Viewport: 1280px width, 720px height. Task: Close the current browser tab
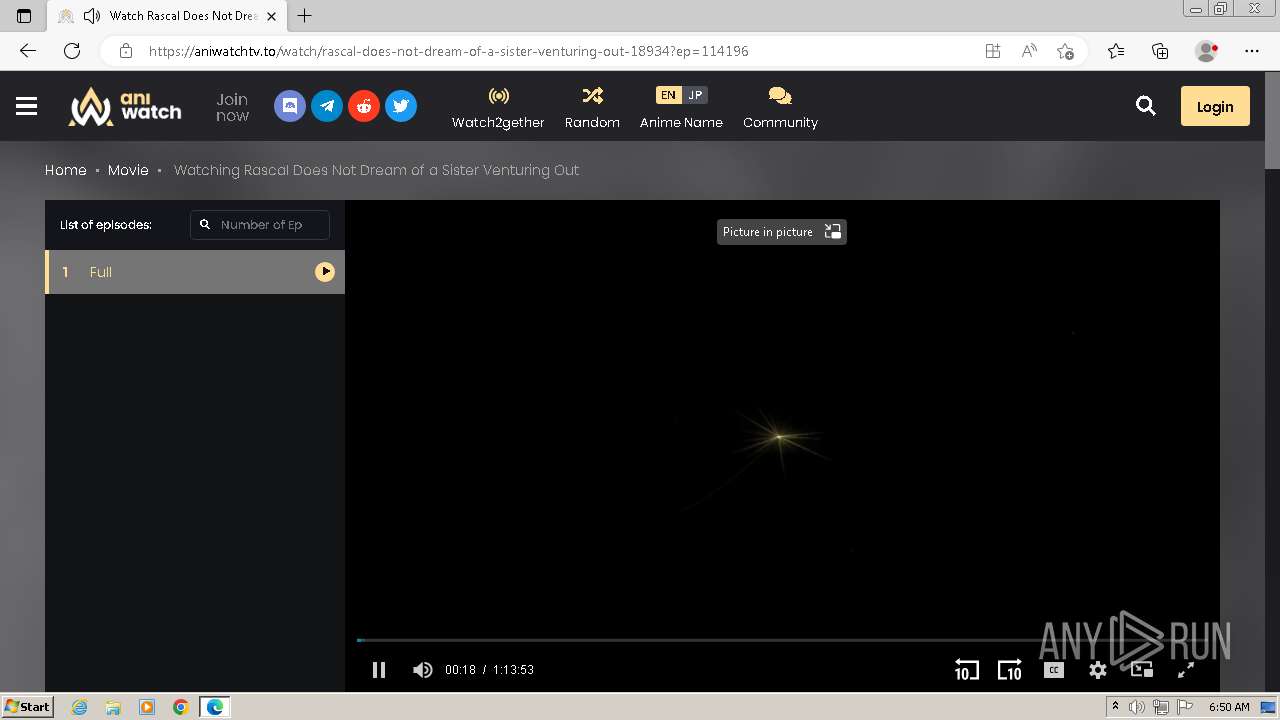pyautogui.click(x=271, y=16)
